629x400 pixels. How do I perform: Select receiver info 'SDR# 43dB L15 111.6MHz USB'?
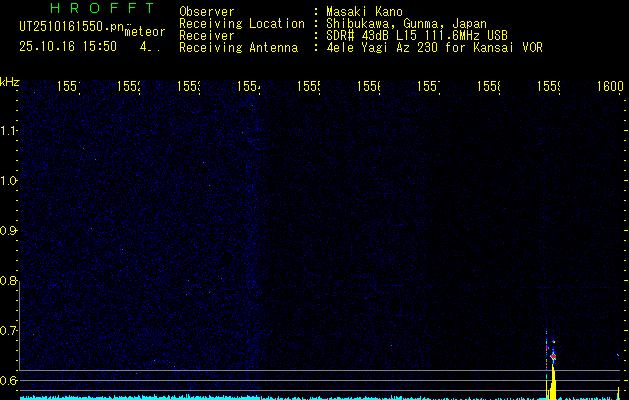(417, 36)
